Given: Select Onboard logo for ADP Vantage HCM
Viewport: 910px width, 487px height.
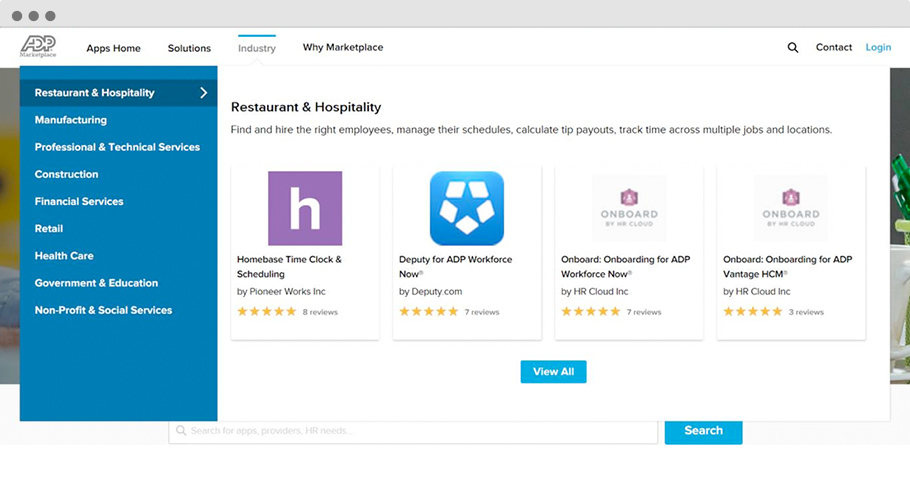Looking at the screenshot, I should [791, 208].
